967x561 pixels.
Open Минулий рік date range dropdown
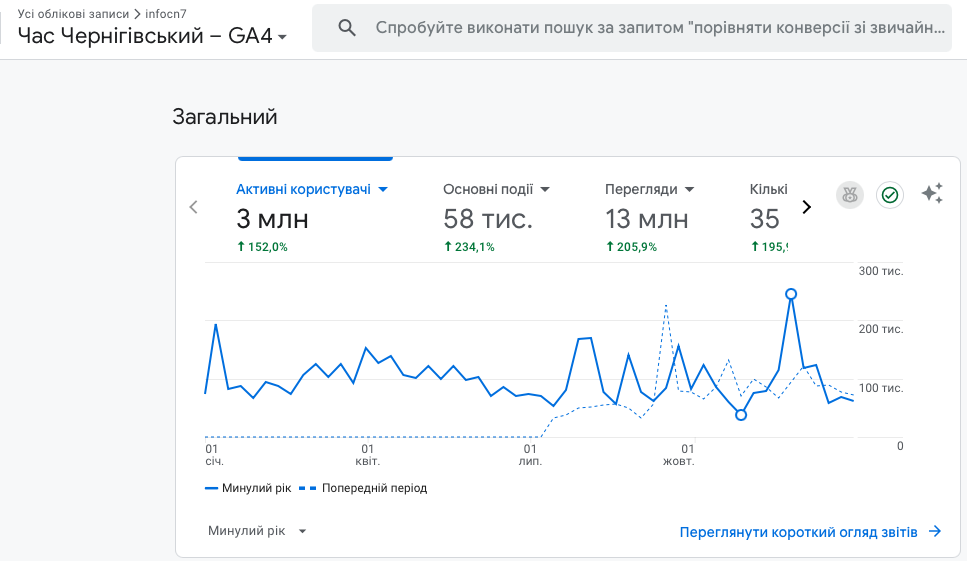[257, 531]
